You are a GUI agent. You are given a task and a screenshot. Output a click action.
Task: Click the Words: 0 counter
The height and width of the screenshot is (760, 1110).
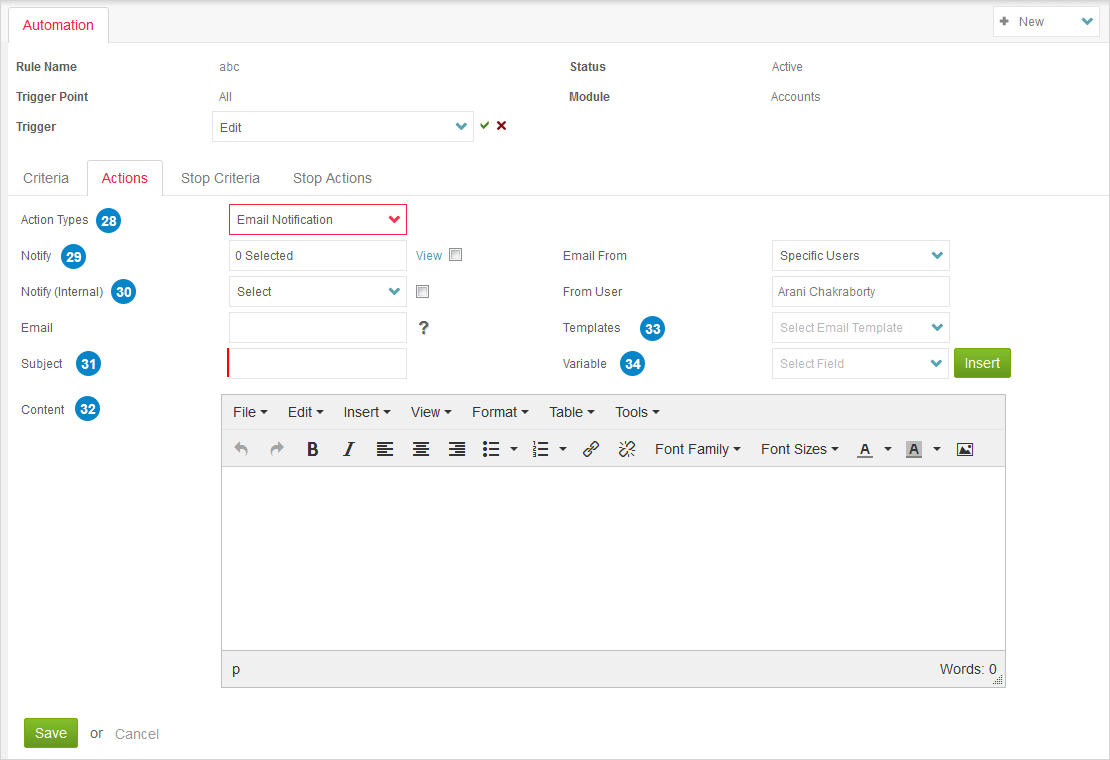(x=968, y=669)
